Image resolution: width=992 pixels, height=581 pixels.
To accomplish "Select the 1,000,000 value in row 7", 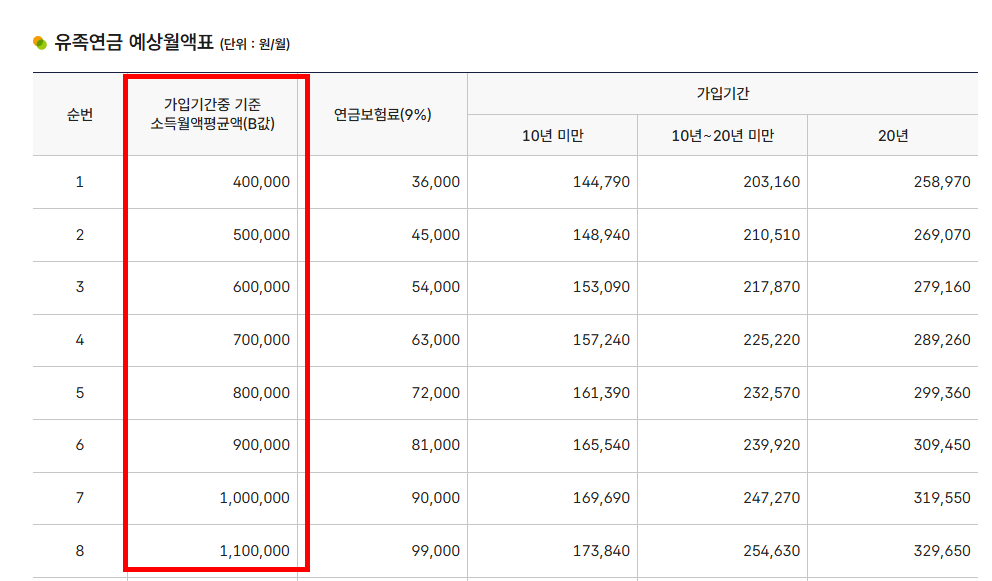I will pos(252,498).
